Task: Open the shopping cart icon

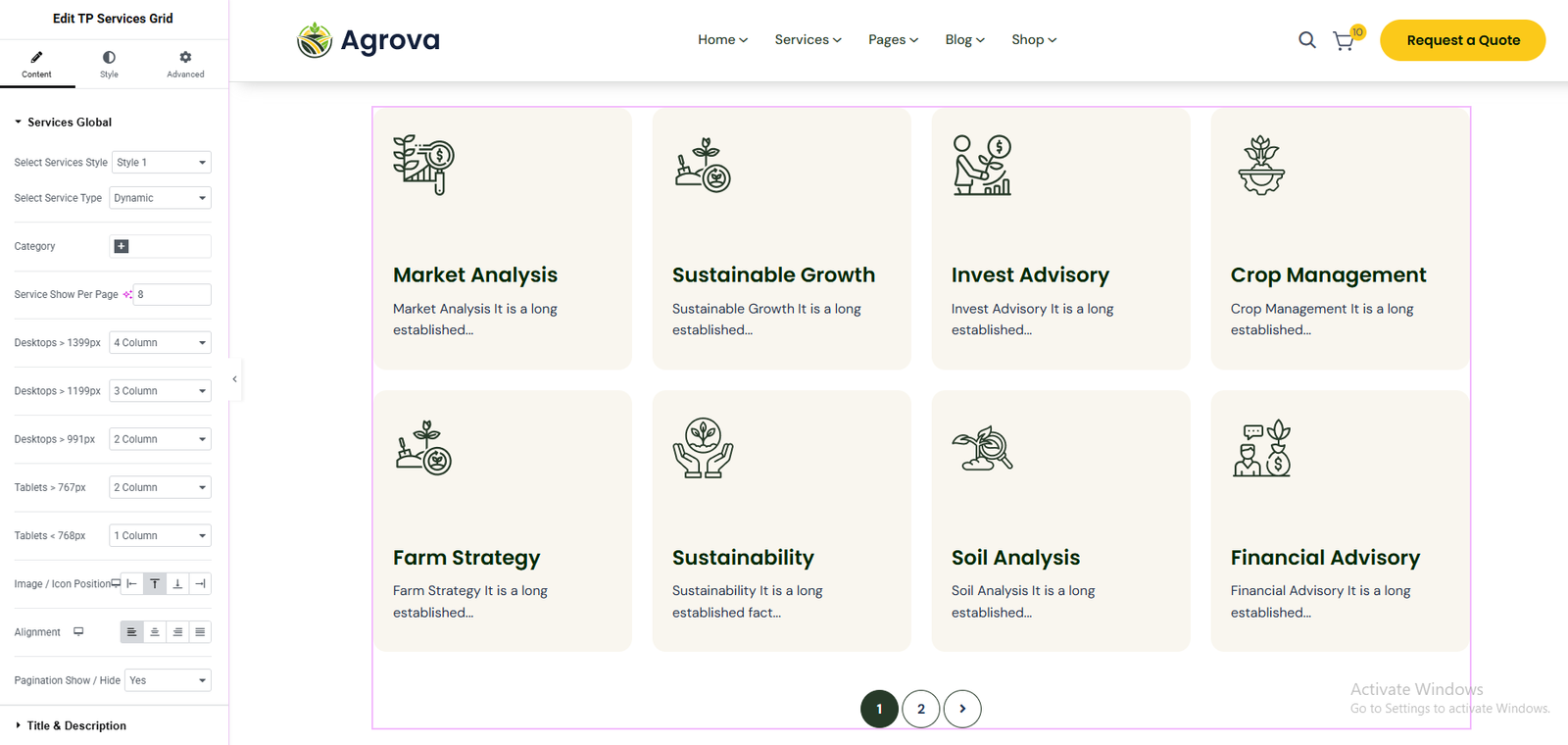Action: [x=1344, y=41]
